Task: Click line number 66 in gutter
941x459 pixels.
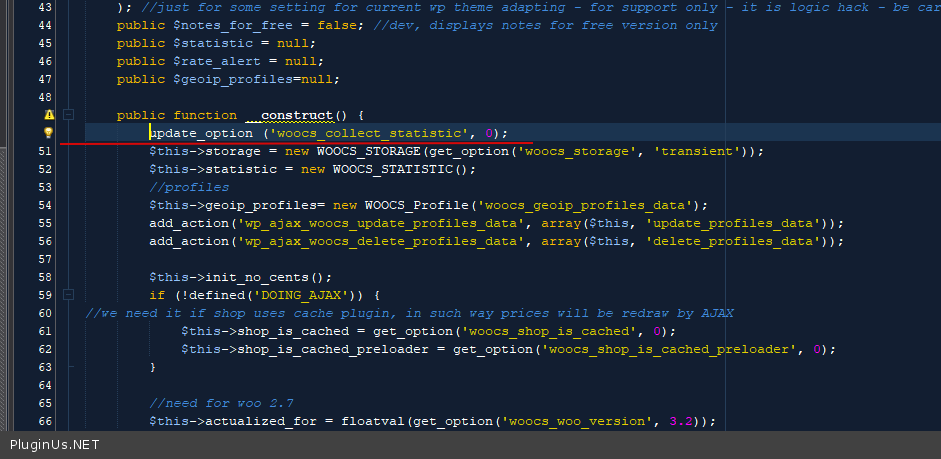Action: point(44,421)
